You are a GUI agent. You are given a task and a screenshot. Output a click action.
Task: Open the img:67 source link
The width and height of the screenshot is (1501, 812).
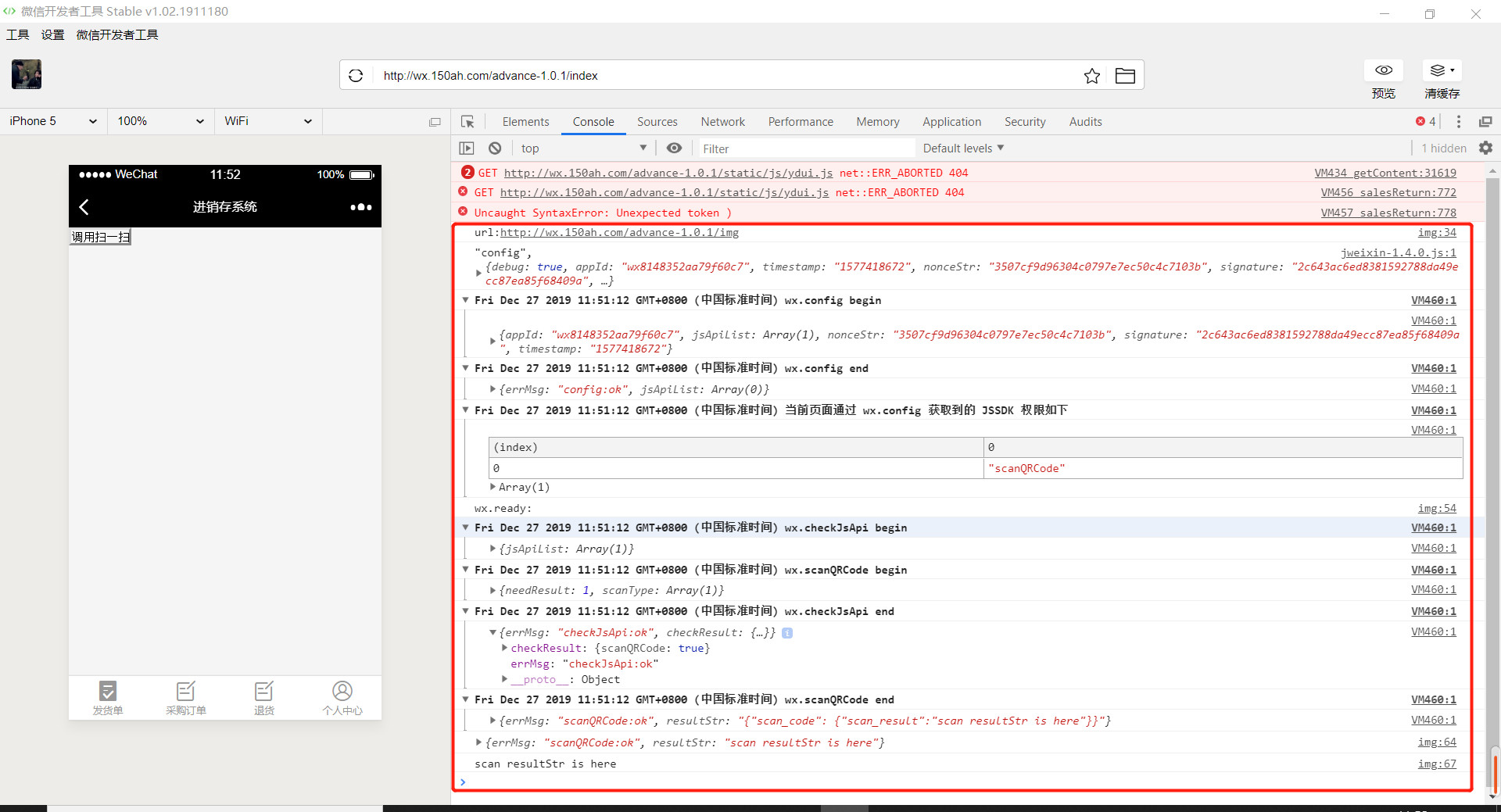pyautogui.click(x=1437, y=764)
